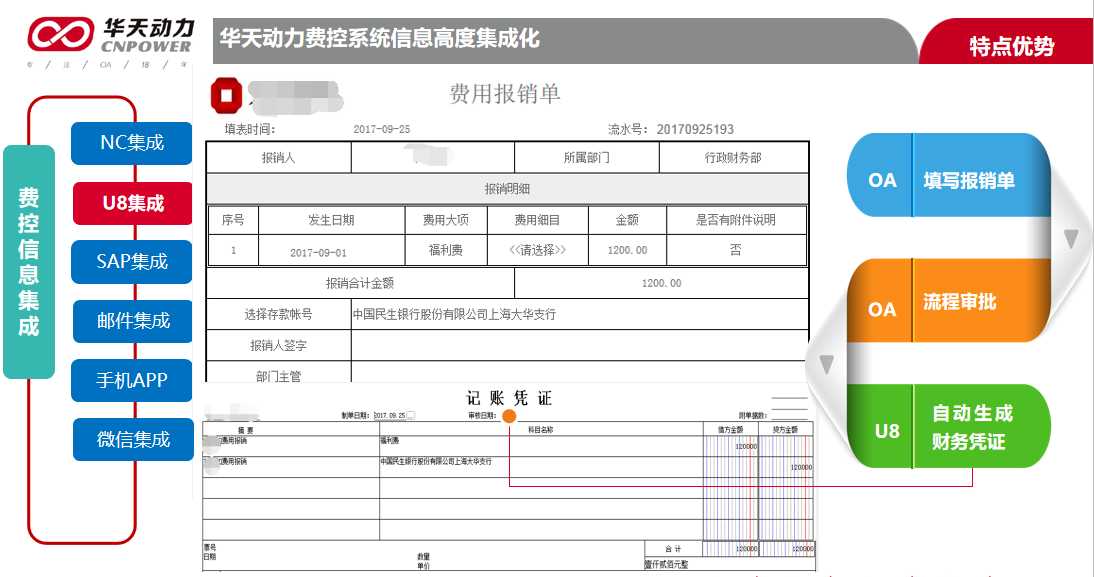Select the highlighted U8集成 sidebar item

coord(131,203)
